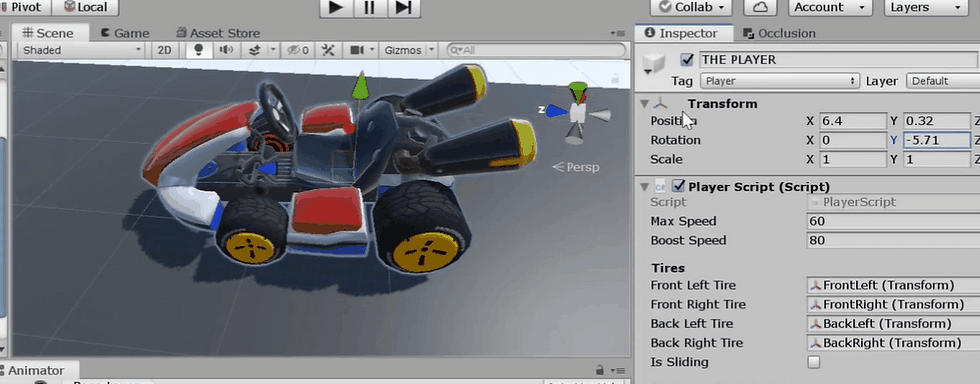Open the Tag dropdown showing Player
980x384 pixels.
click(780, 81)
